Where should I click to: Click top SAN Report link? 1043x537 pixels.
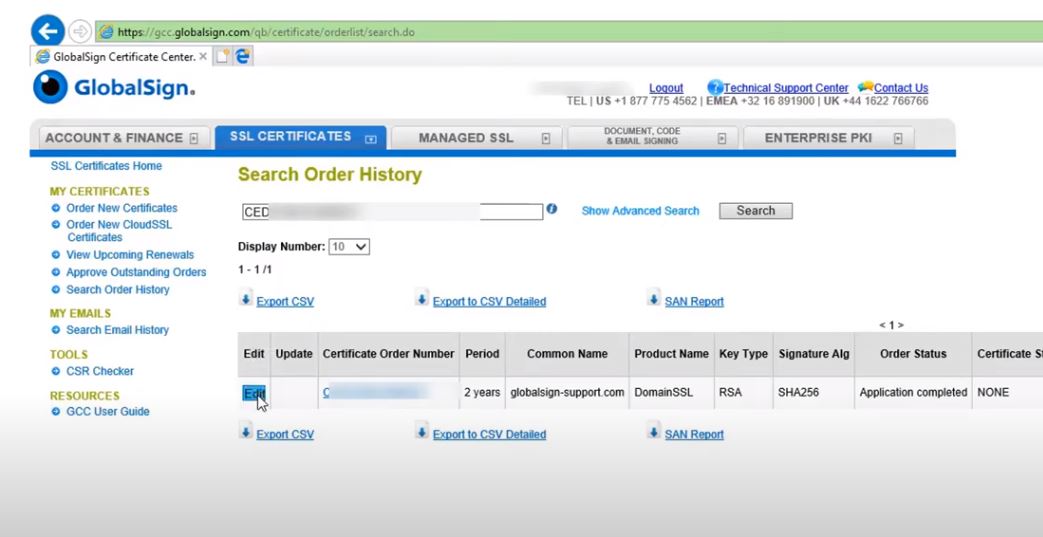[x=694, y=302]
